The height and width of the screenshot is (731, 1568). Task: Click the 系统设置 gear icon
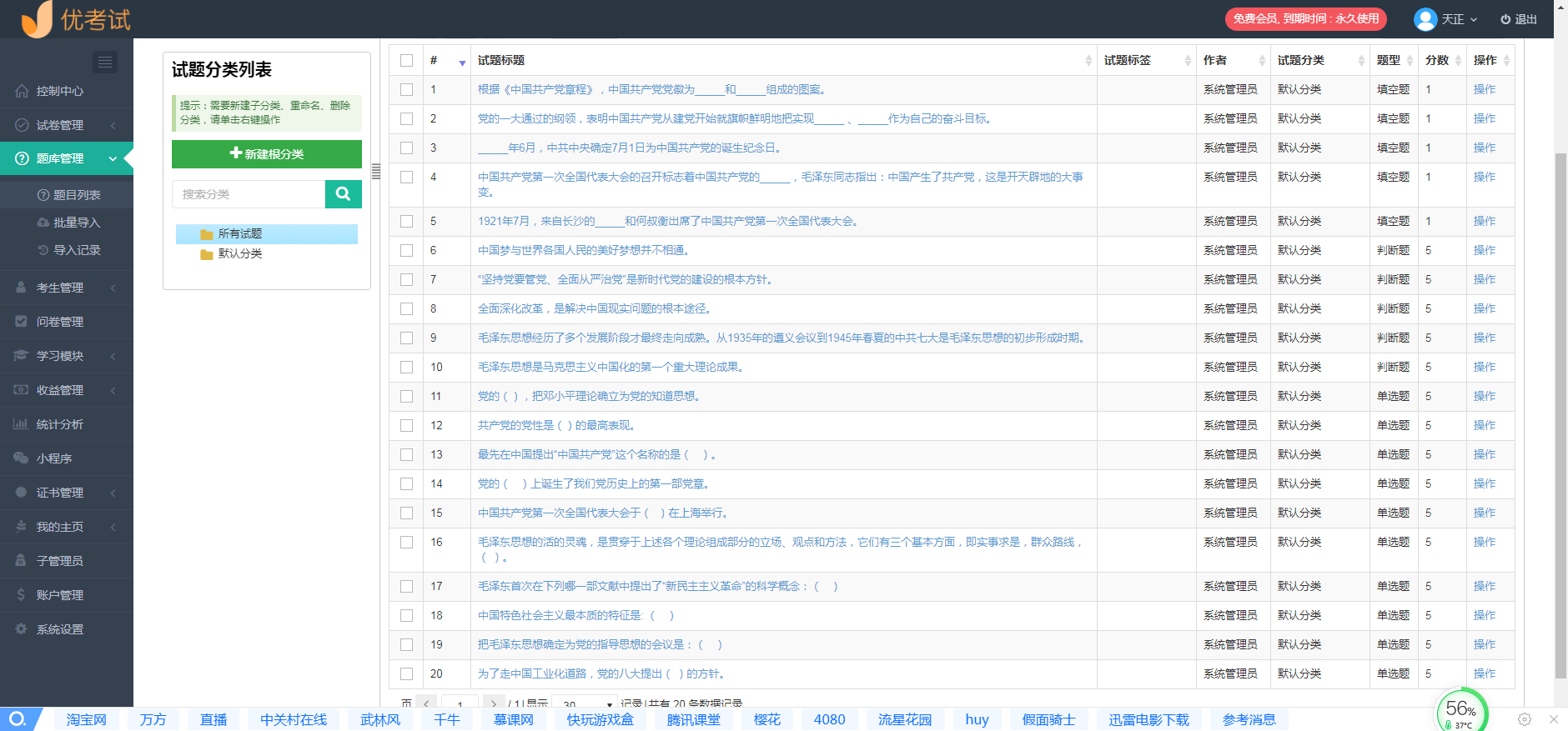pos(21,629)
